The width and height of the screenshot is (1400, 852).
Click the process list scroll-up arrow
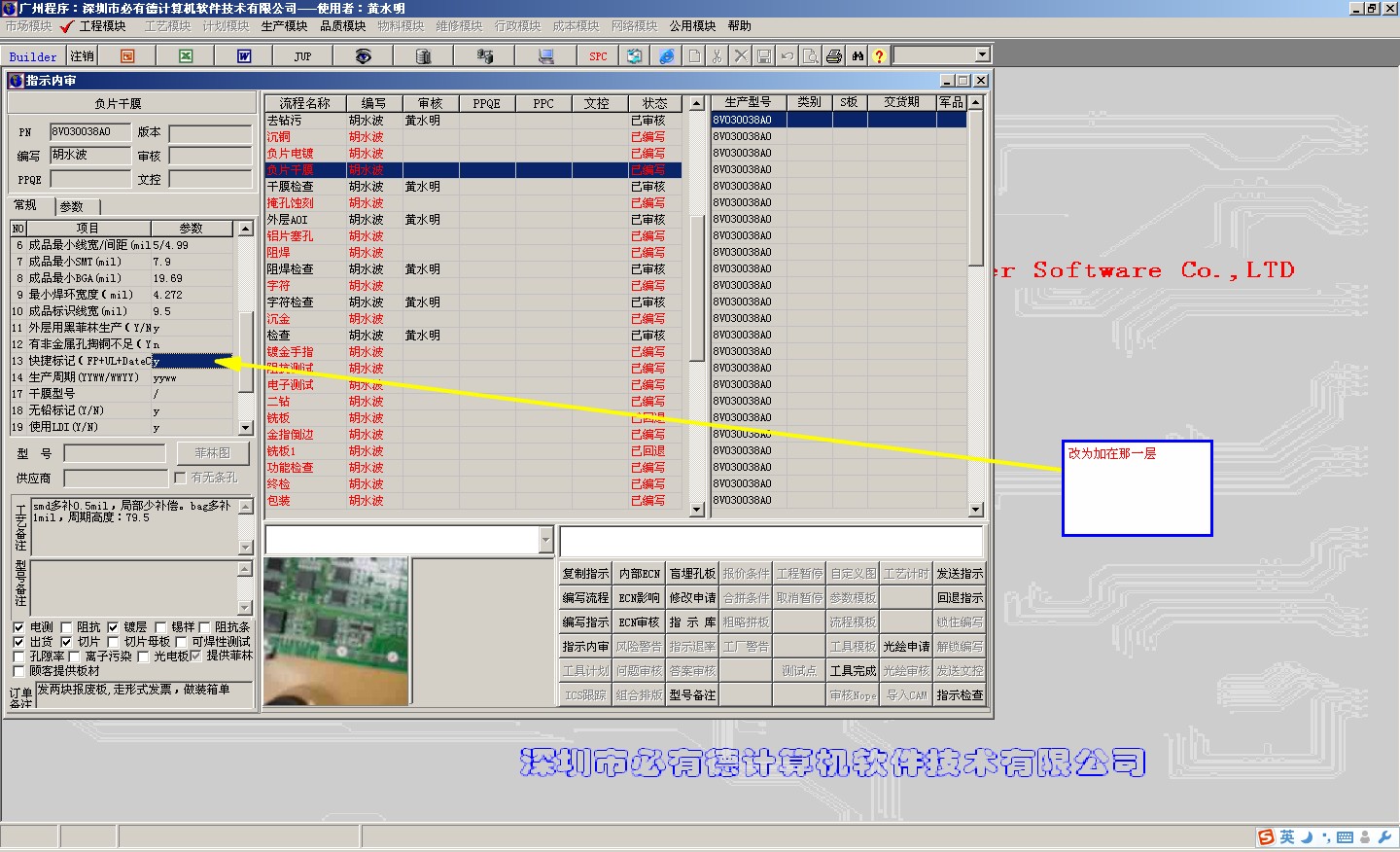point(696,102)
